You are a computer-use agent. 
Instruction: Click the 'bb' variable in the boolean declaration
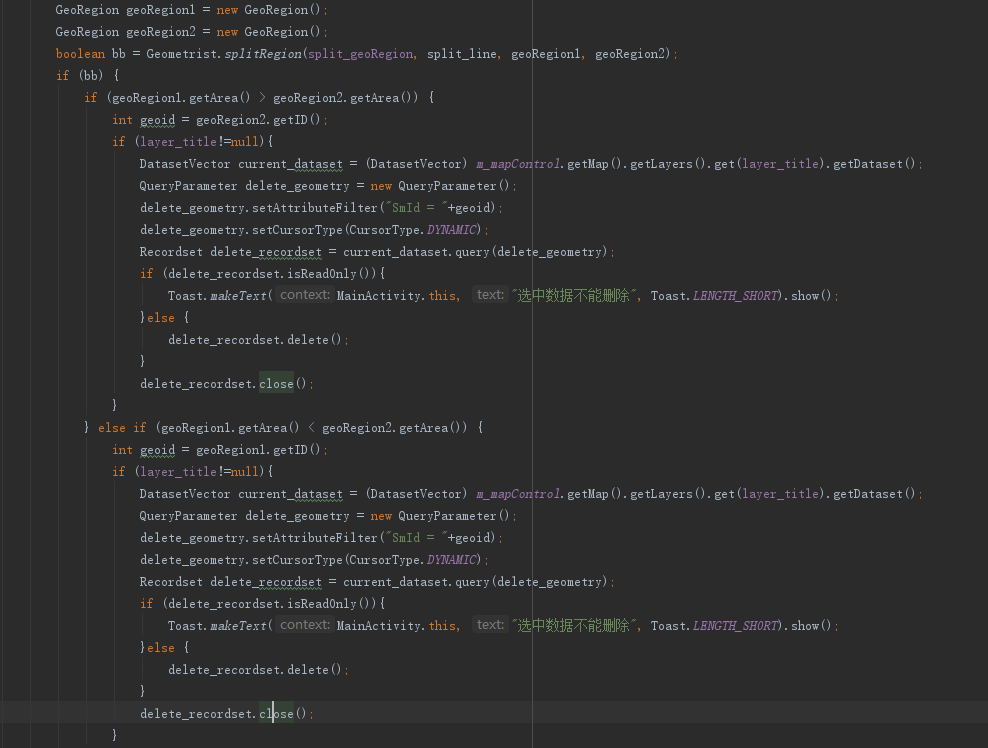point(118,54)
